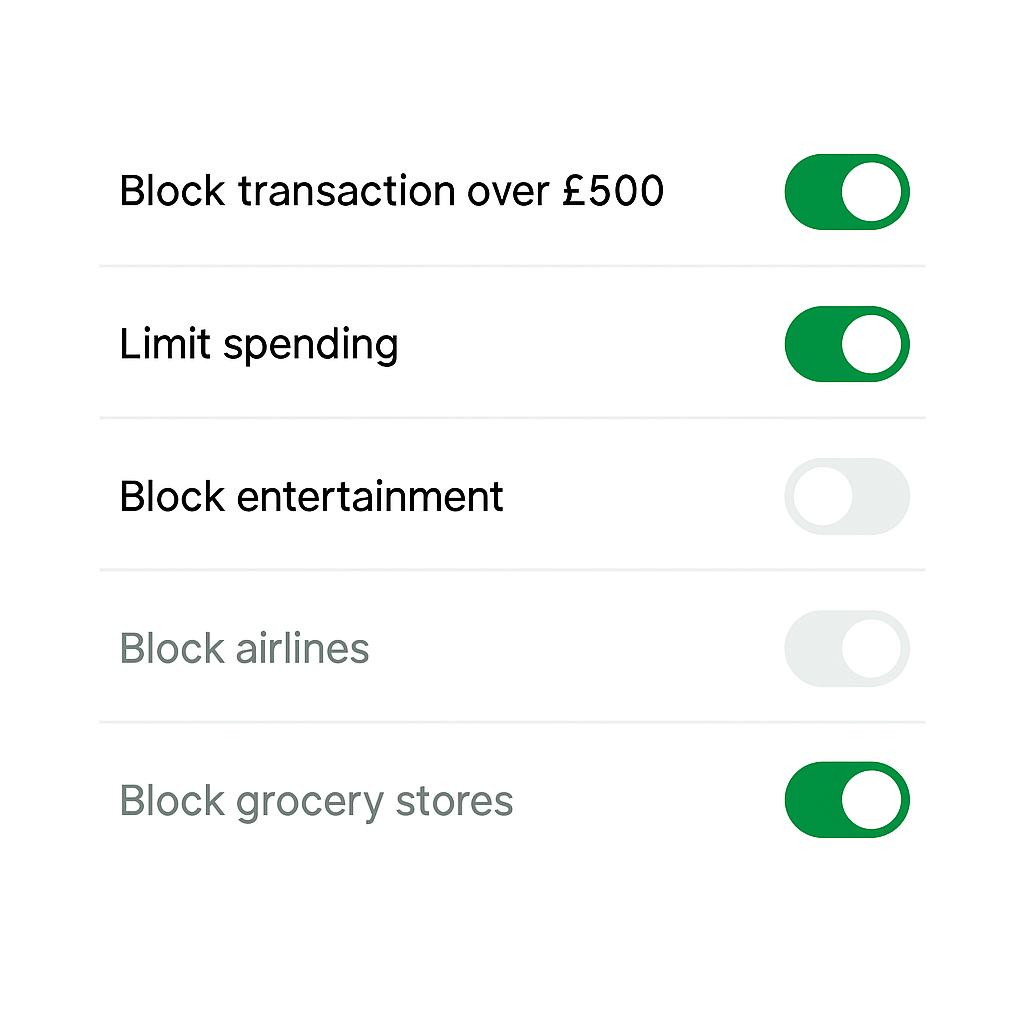
Task: Click grey track of the Block entertainment toggle
Action: click(x=882, y=496)
